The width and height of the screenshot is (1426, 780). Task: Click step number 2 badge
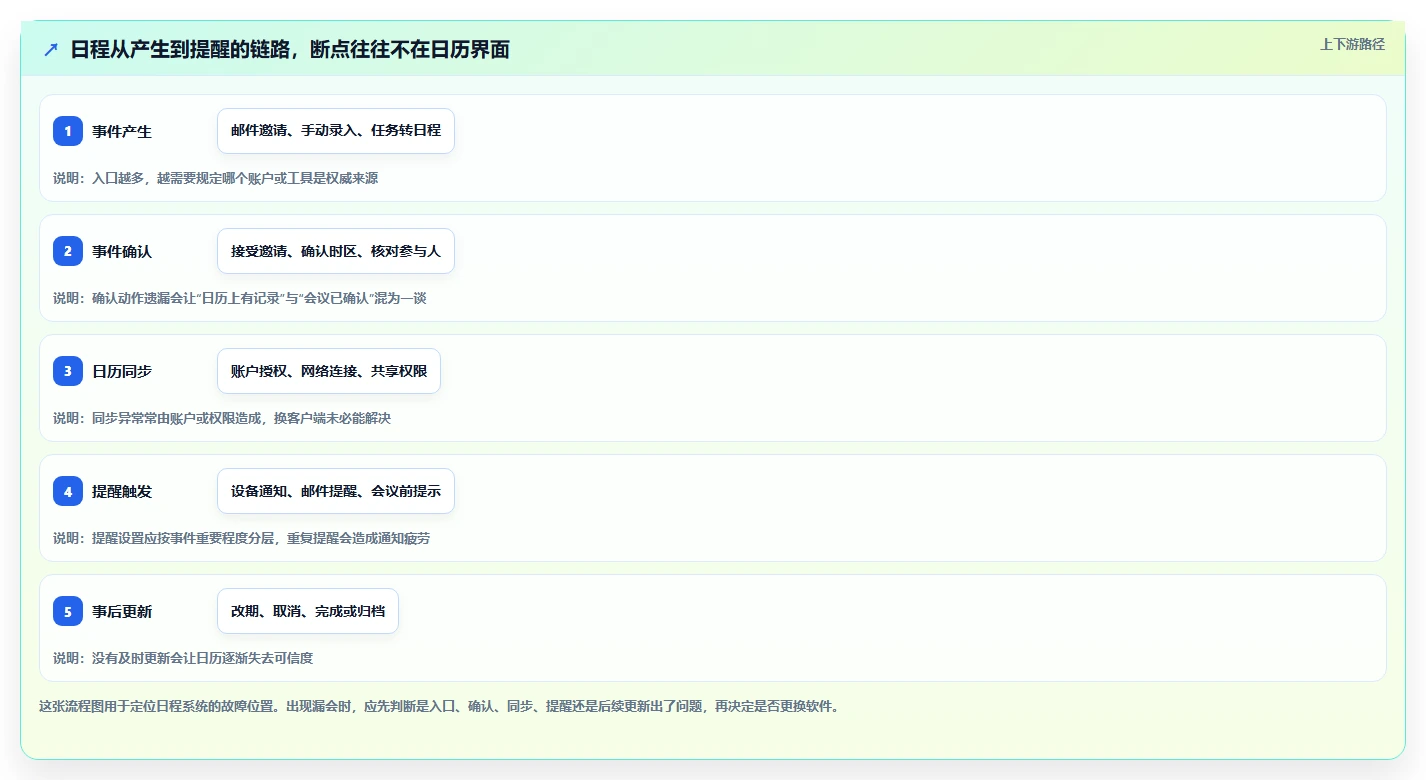click(x=68, y=251)
